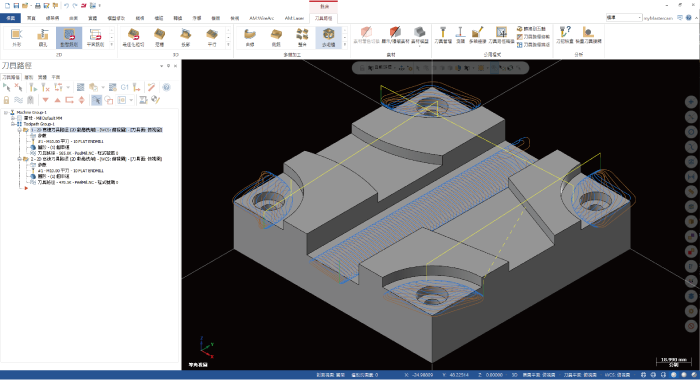Click the stock display toggle icon
Screen dimensions: 700x380
(x=395, y=35)
